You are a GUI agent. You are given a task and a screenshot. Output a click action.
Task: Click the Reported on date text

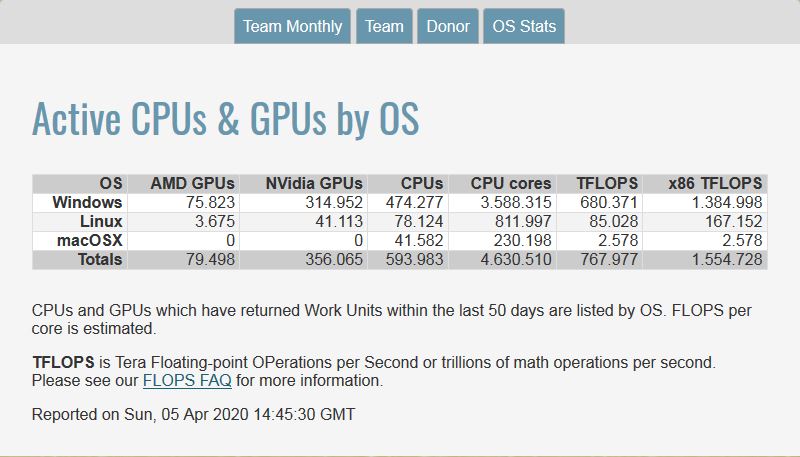[x=193, y=414]
